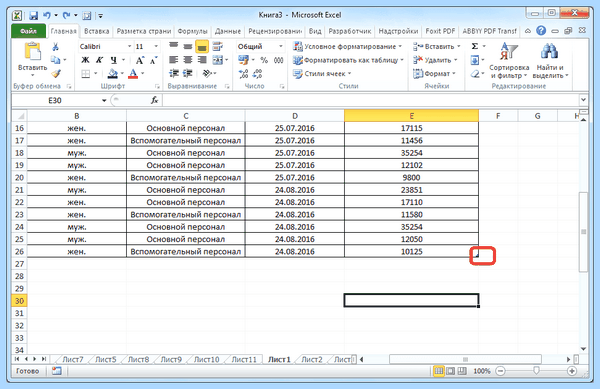
Task: Open the Формат cells dropdown
Action: (x=434, y=73)
